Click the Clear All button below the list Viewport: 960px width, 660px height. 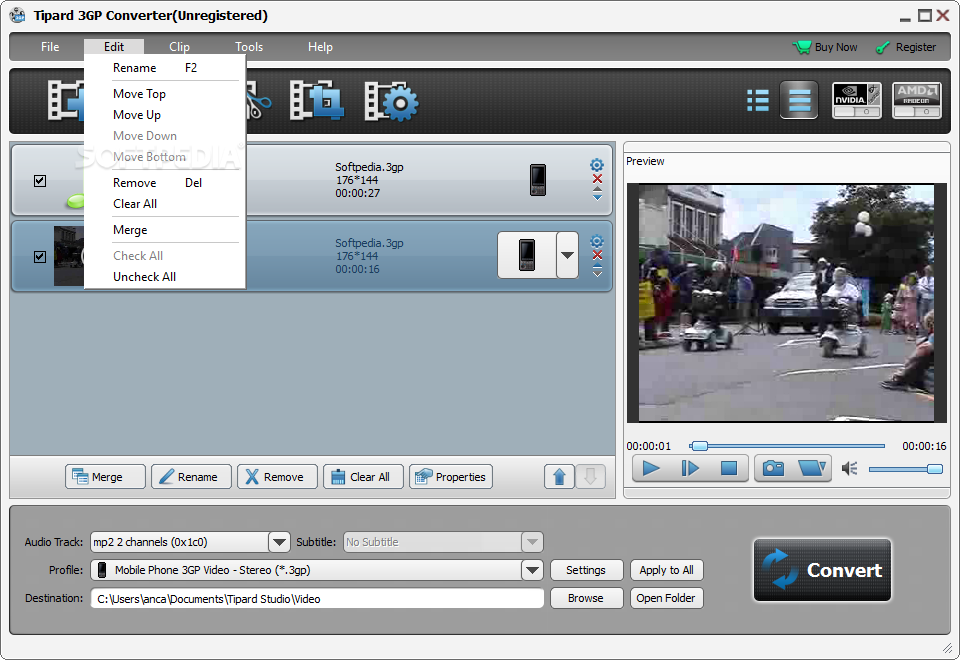click(x=363, y=476)
